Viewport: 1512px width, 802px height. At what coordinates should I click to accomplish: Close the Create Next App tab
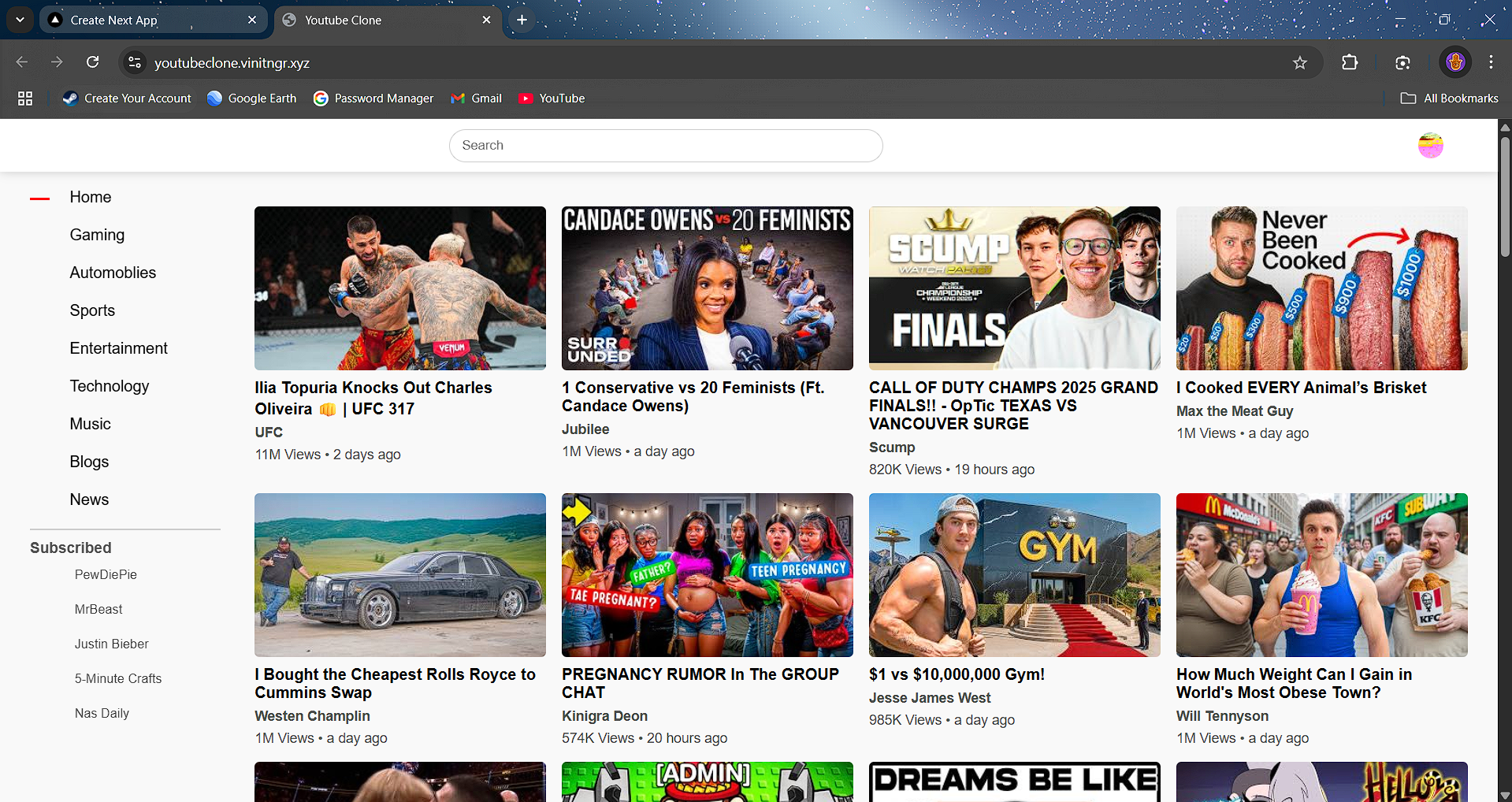(x=252, y=20)
